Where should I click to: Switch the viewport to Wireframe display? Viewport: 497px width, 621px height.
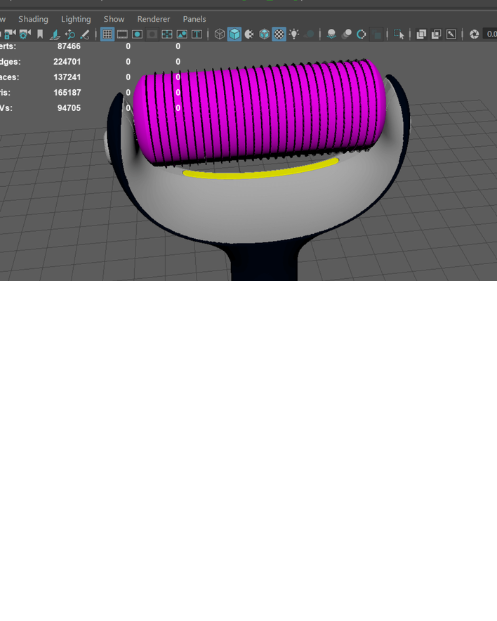tap(219, 34)
